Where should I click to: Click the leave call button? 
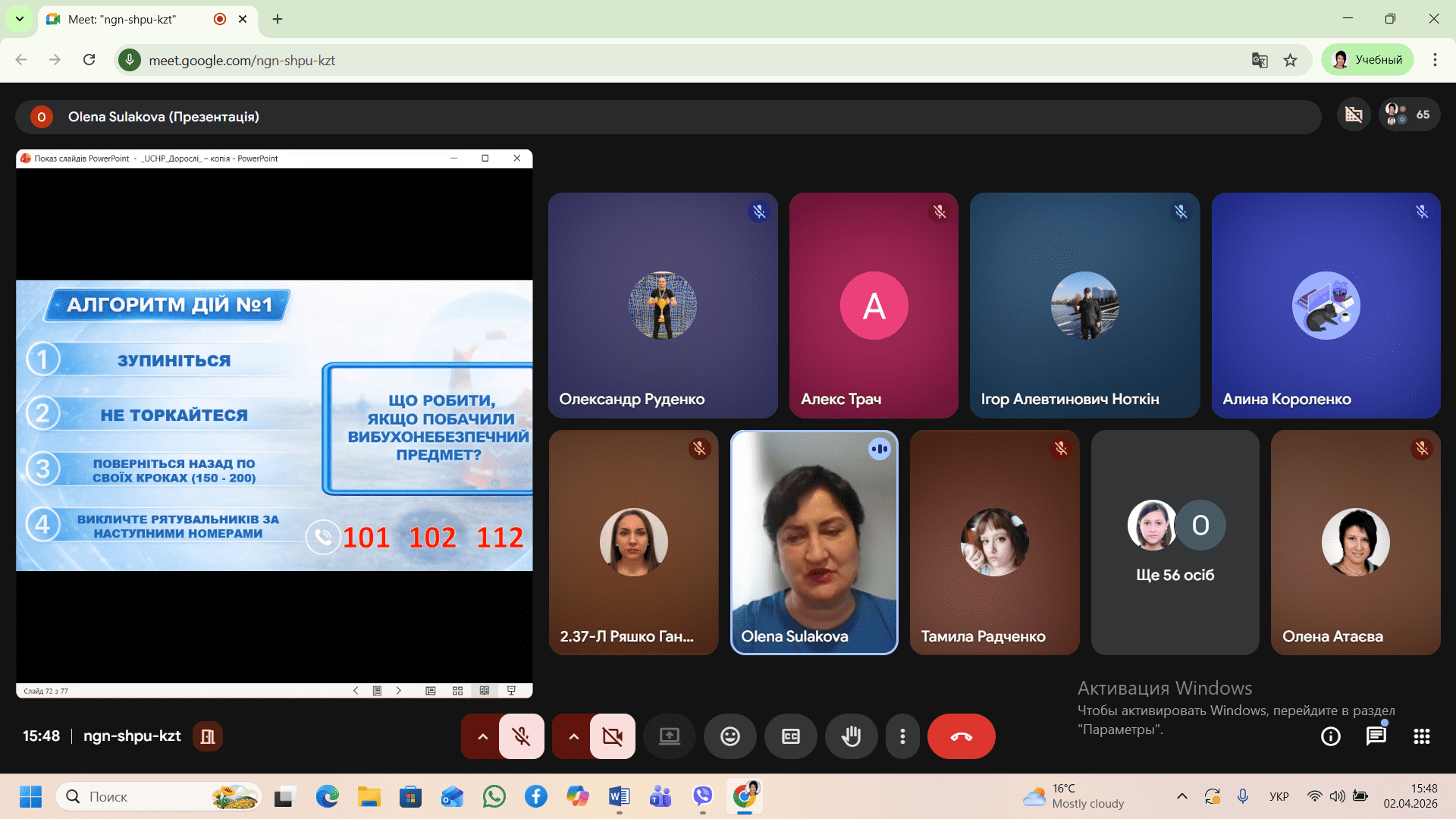coord(961,736)
